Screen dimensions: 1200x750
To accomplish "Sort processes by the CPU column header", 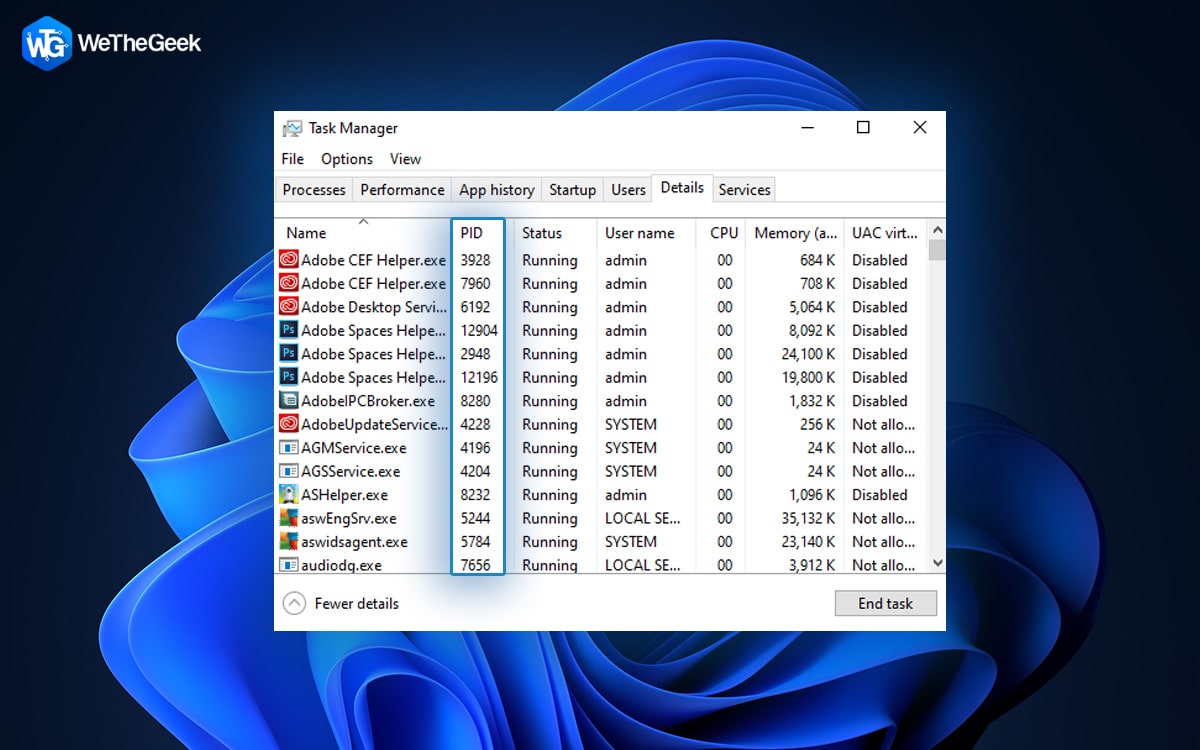I will click(x=722, y=233).
